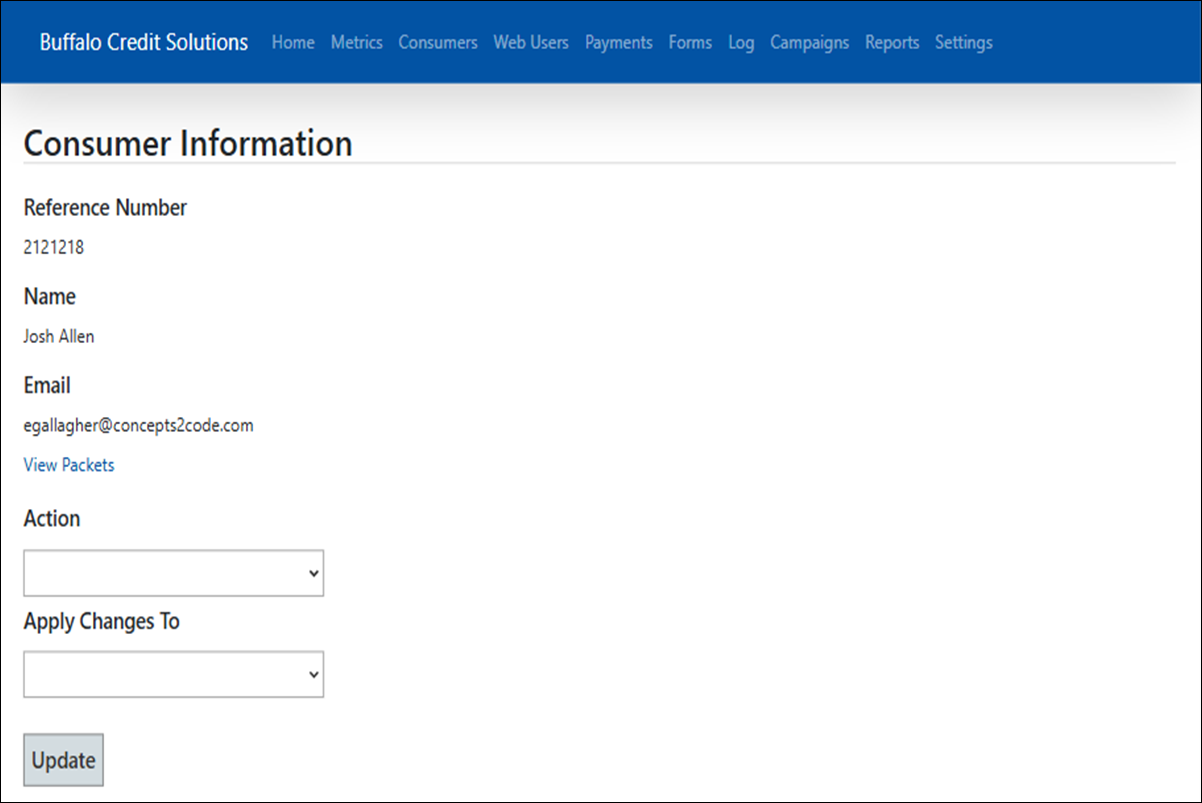Click the View Packets link
This screenshot has width=1202, height=803.
69,465
